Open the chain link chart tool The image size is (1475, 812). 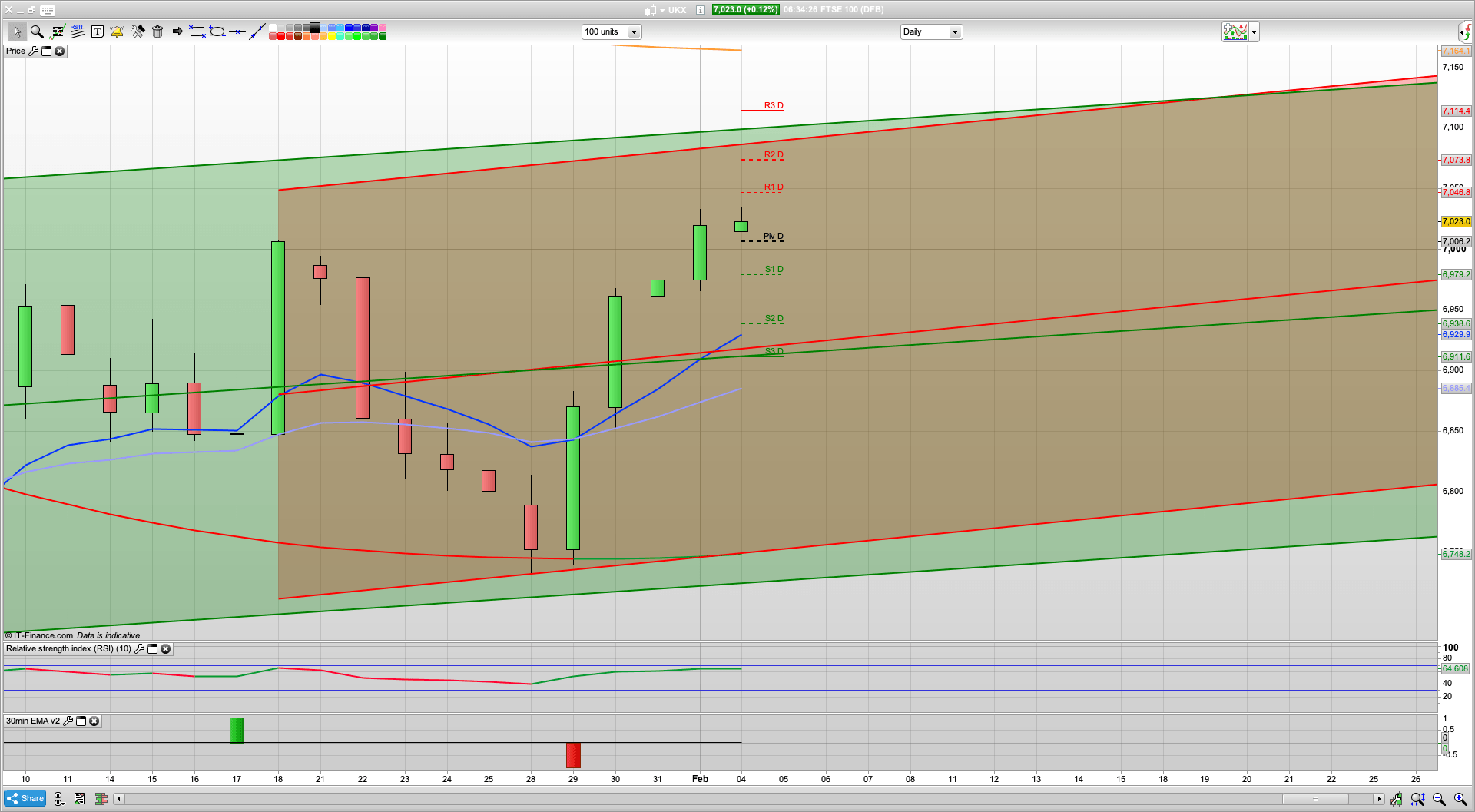tap(58, 799)
